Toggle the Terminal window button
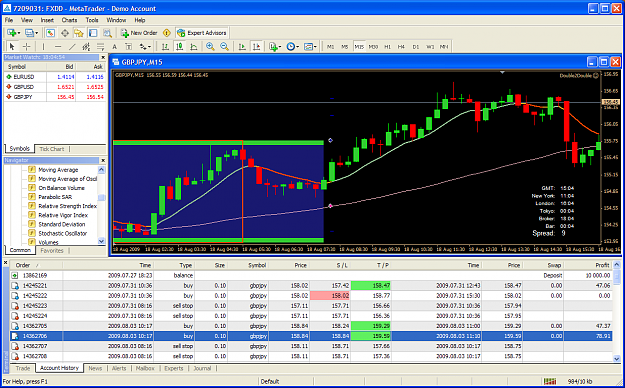The width and height of the screenshot is (625, 388). point(93,33)
